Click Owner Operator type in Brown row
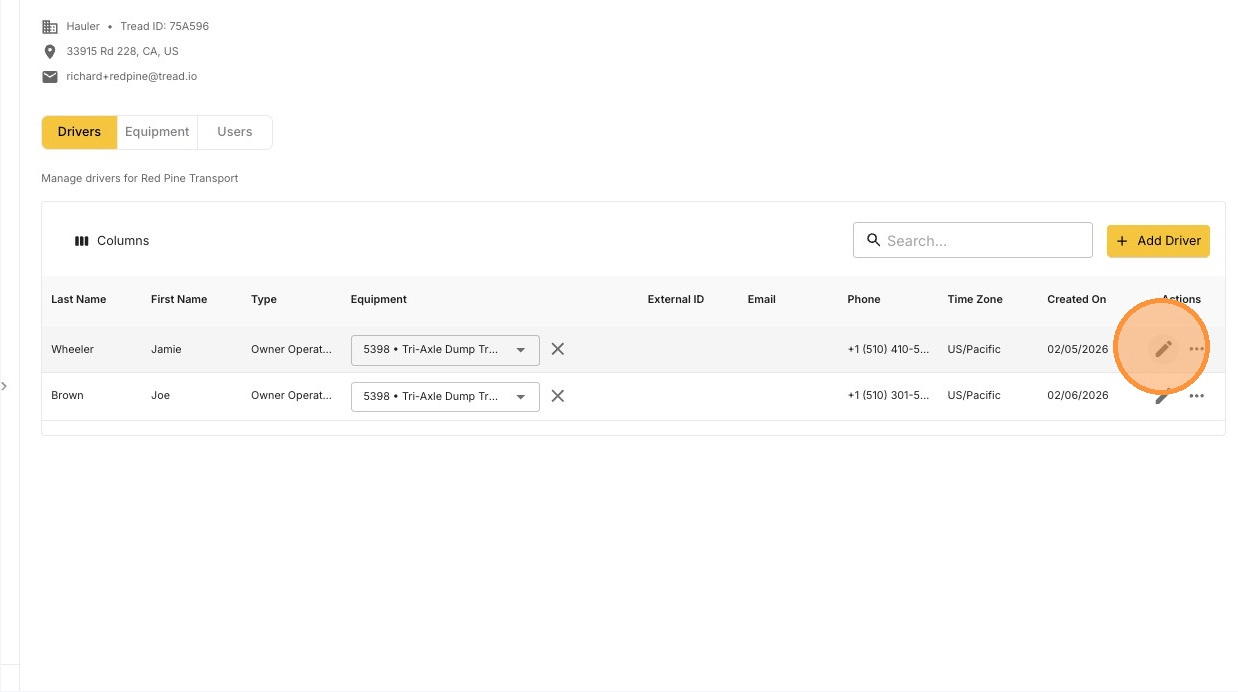The width and height of the screenshot is (1238, 692). [291, 395]
